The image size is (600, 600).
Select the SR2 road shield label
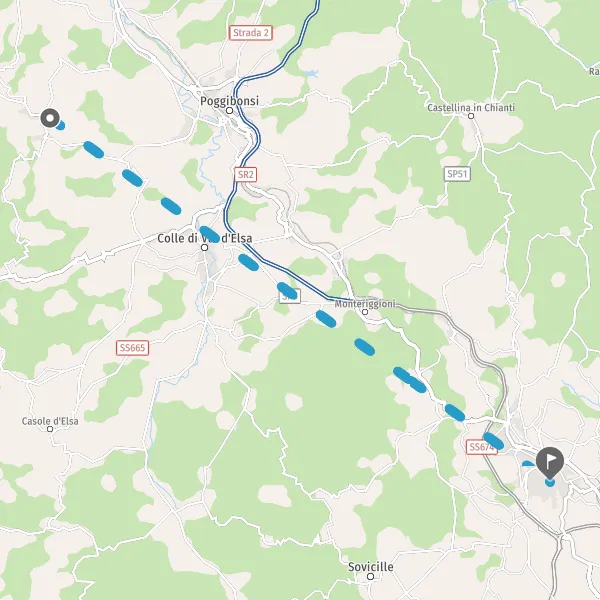(246, 174)
